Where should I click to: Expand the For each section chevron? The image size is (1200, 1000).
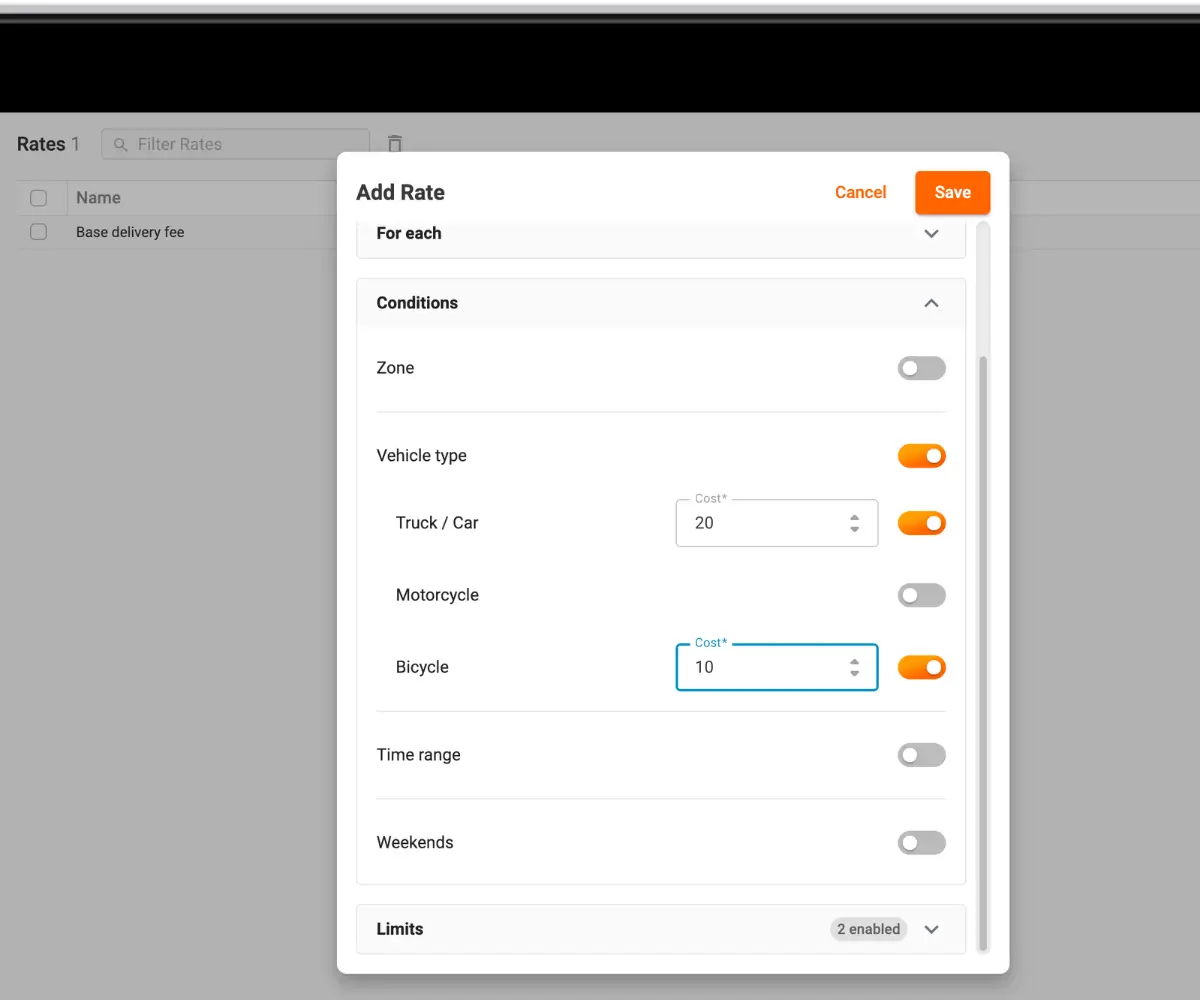[931, 233]
